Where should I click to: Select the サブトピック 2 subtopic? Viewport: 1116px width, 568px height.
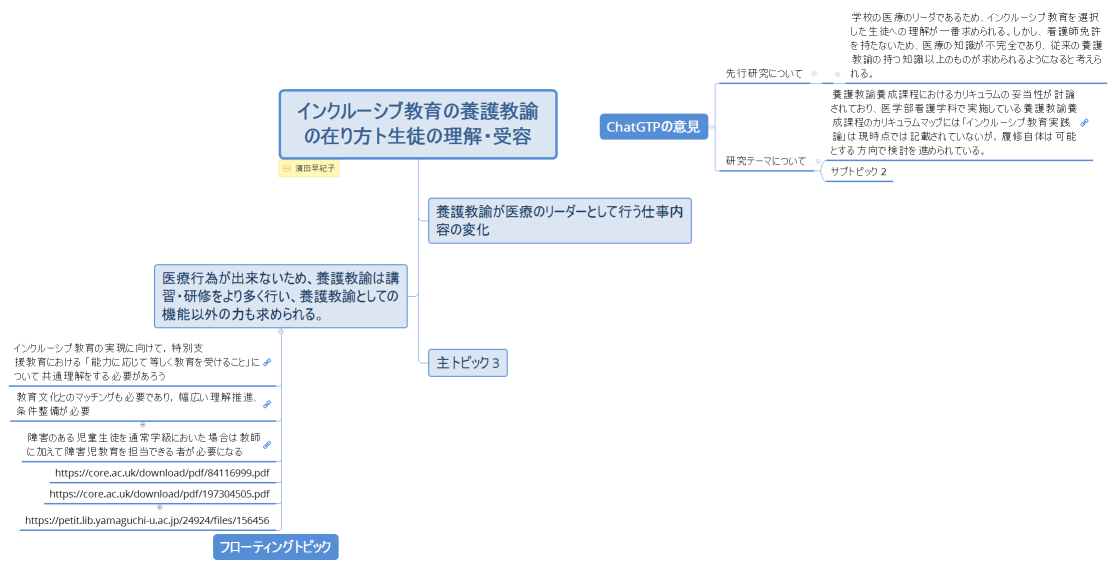[x=858, y=172]
